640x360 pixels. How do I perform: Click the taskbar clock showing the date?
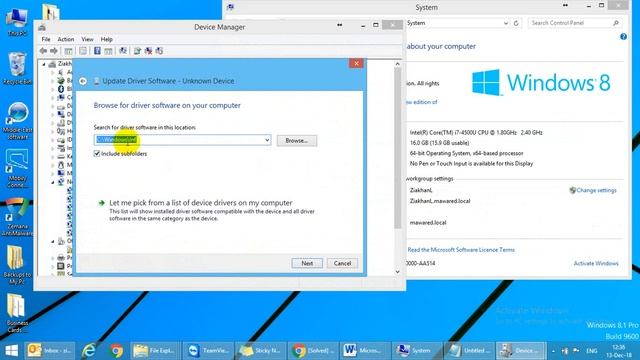click(619, 351)
